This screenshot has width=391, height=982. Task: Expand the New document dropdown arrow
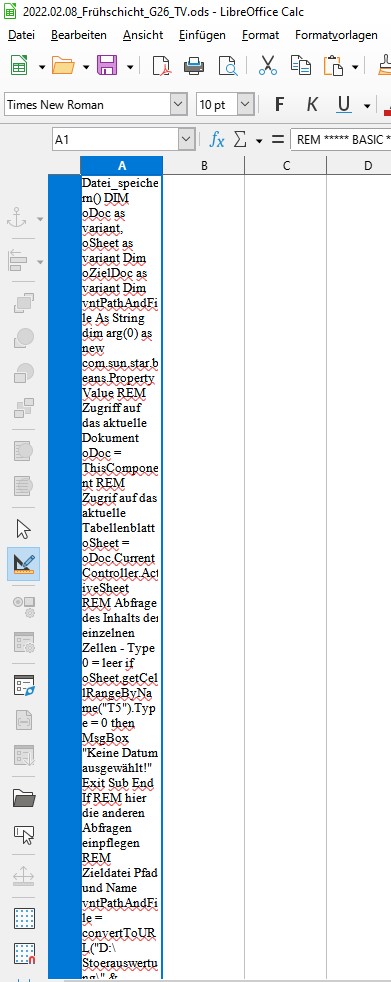[x=41, y=66]
